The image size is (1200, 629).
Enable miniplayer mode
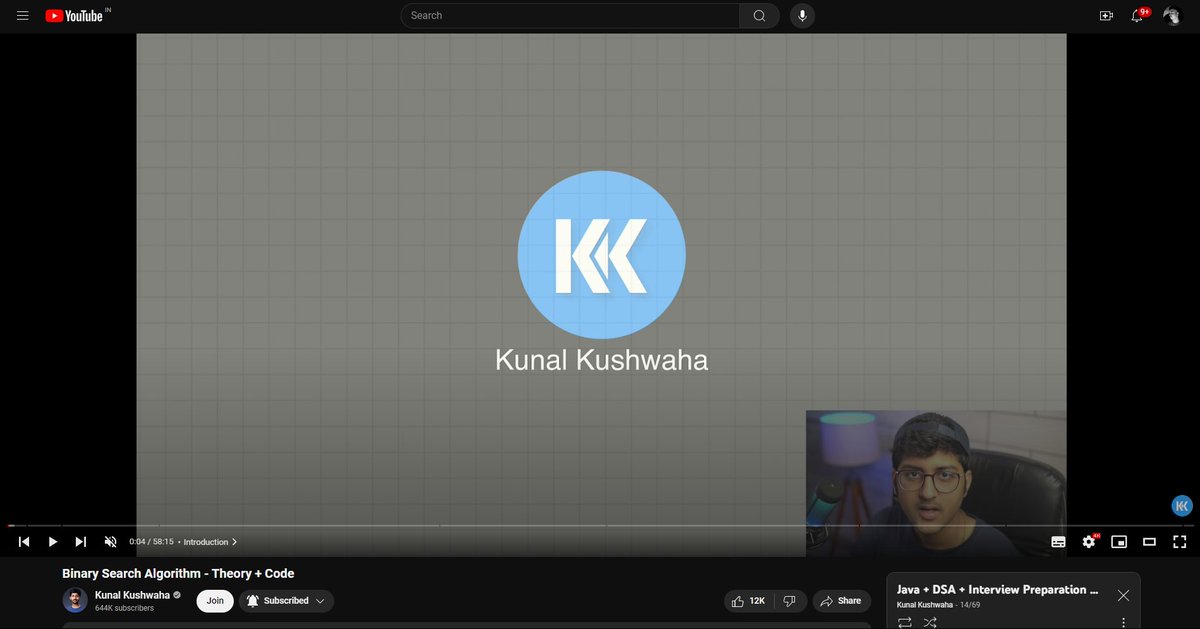click(1119, 542)
